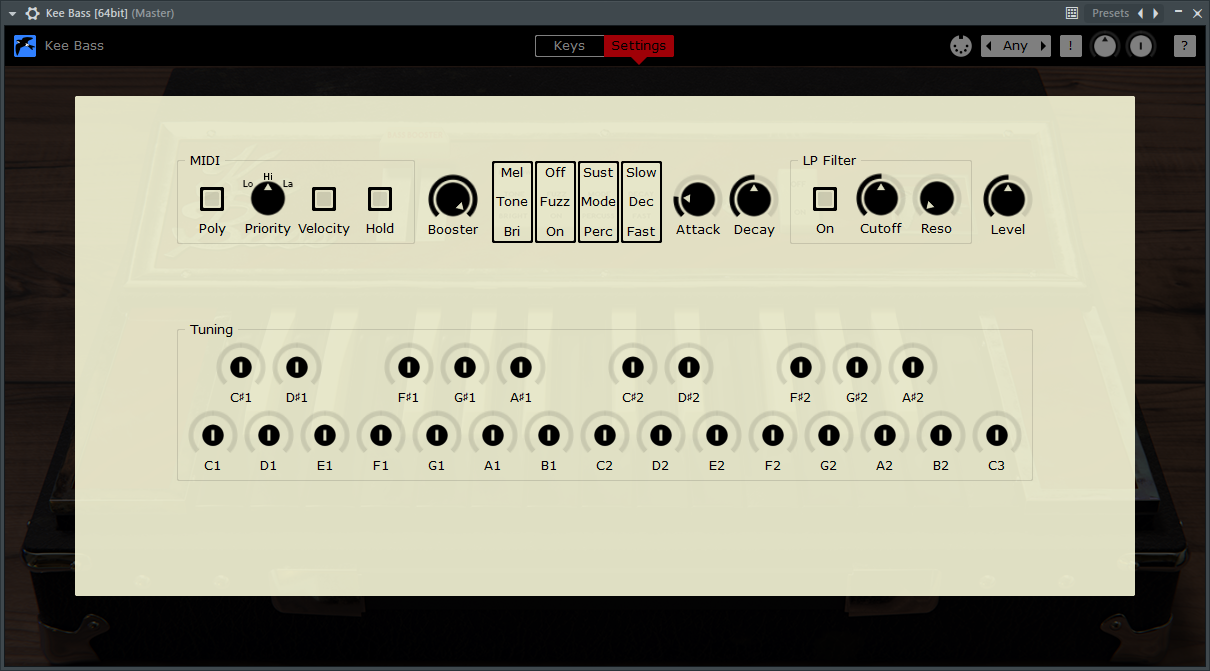Image resolution: width=1210 pixels, height=671 pixels.
Task: Click the G♯1 tuning knob
Action: tap(464, 367)
